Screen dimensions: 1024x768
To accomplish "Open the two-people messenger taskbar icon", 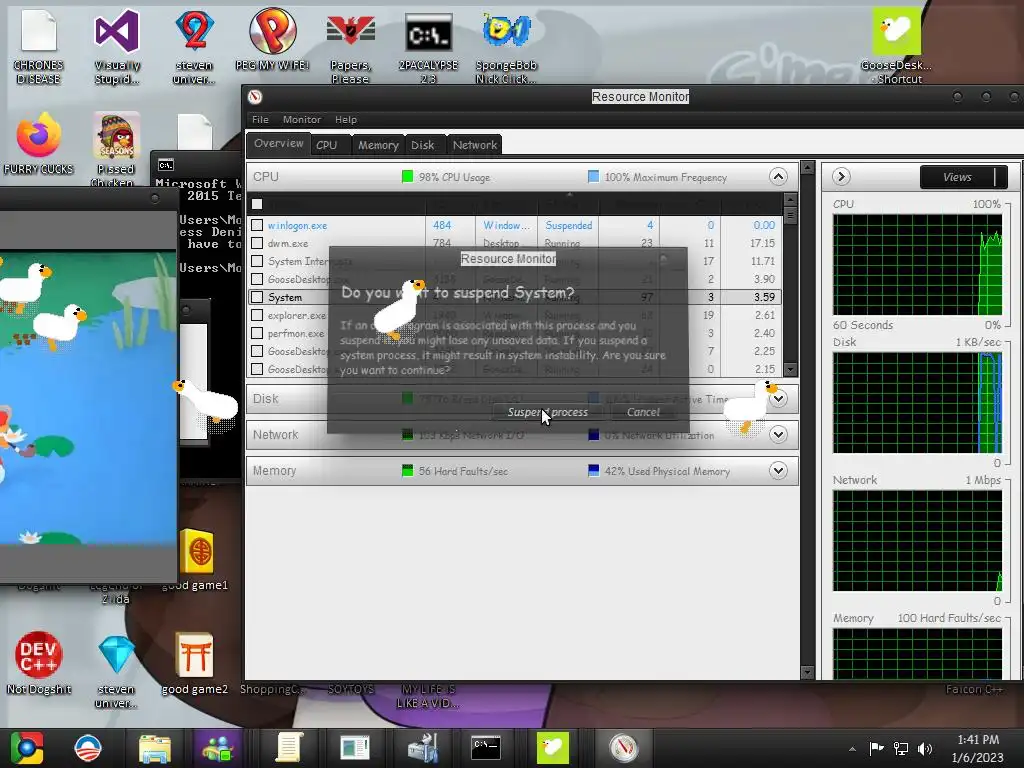I will [219, 748].
